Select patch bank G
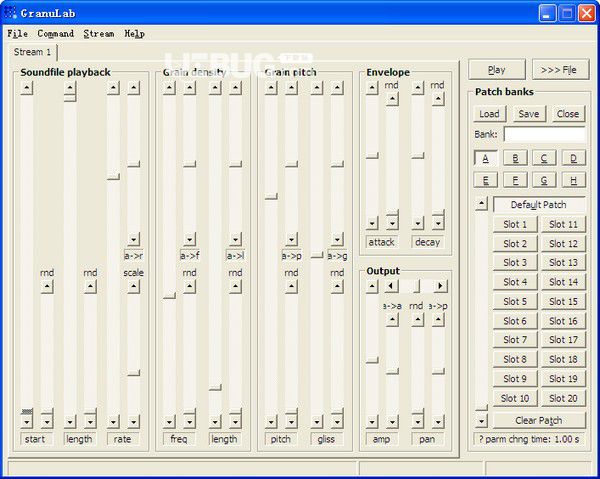The width and height of the screenshot is (600, 479). click(544, 180)
